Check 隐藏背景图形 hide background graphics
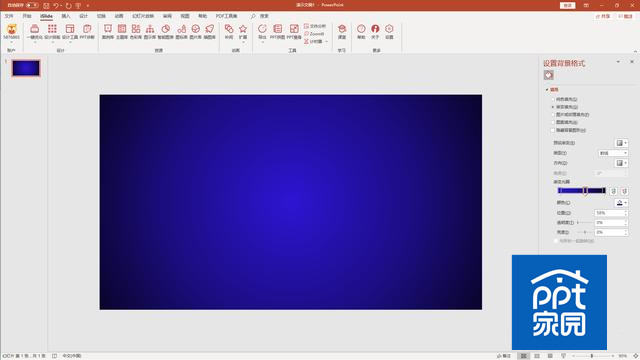This screenshot has width=640, height=360. 553,130
